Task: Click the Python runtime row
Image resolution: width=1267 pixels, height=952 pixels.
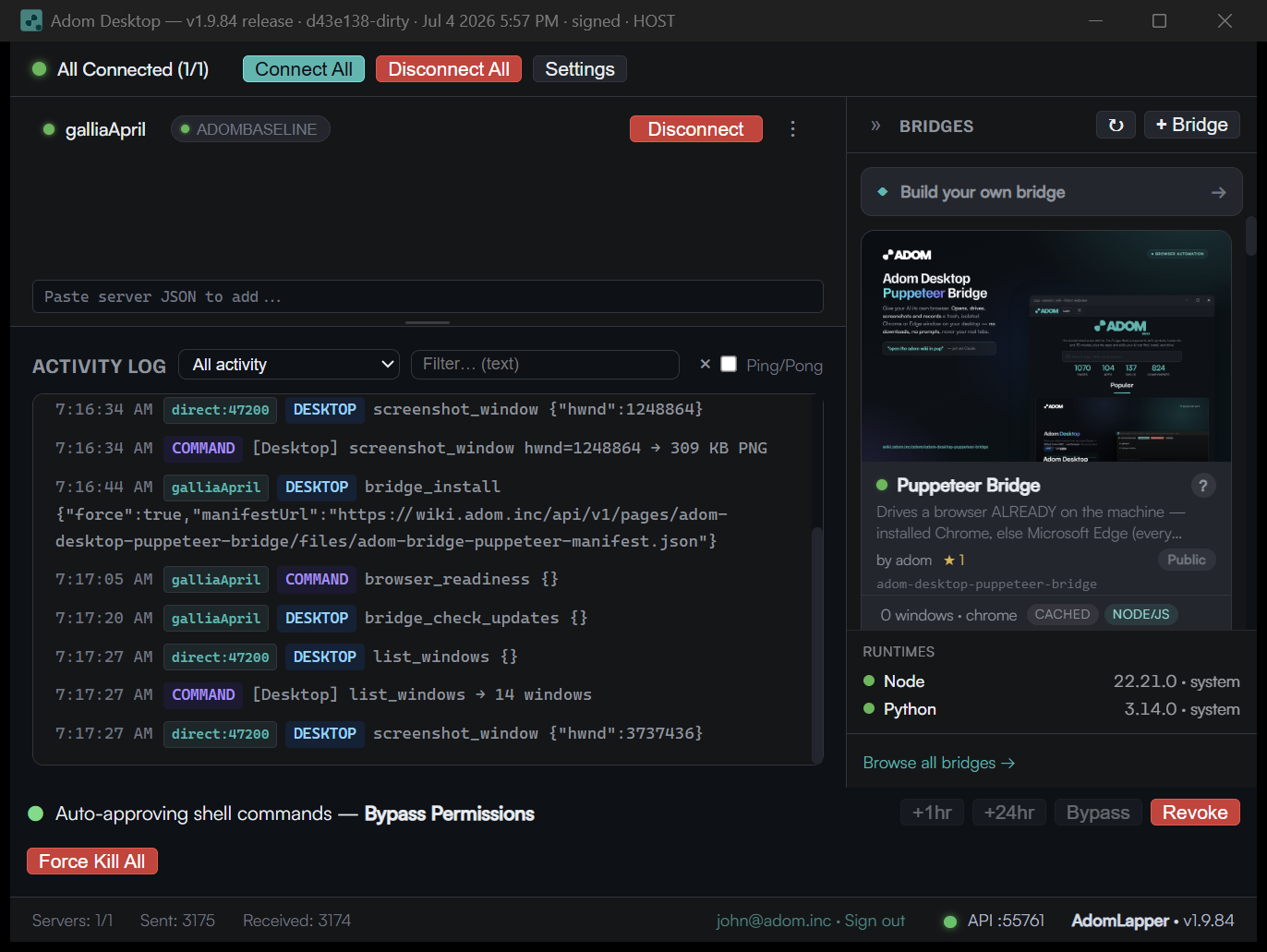Action: coord(1051,709)
